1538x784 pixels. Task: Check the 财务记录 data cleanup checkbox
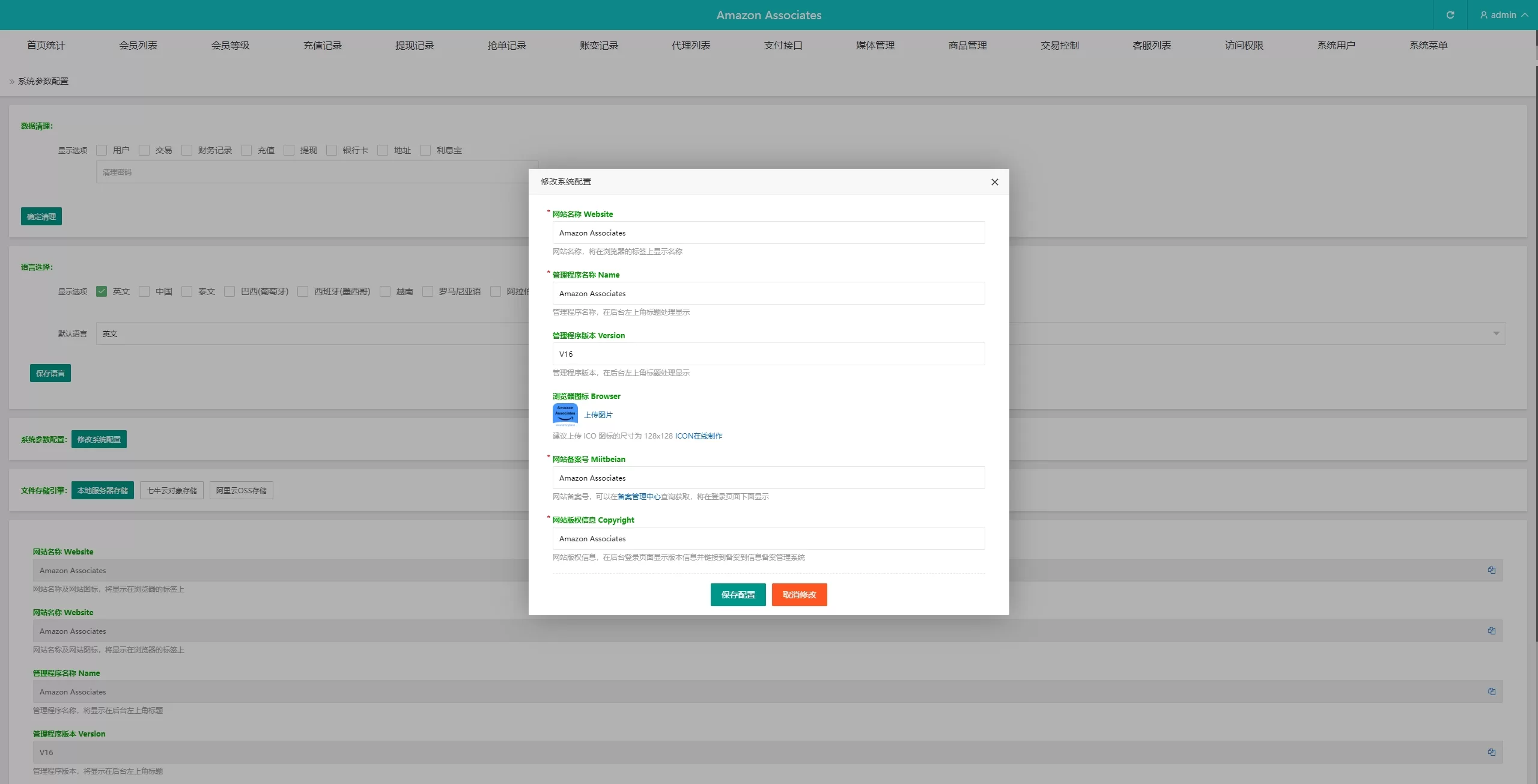pos(187,150)
